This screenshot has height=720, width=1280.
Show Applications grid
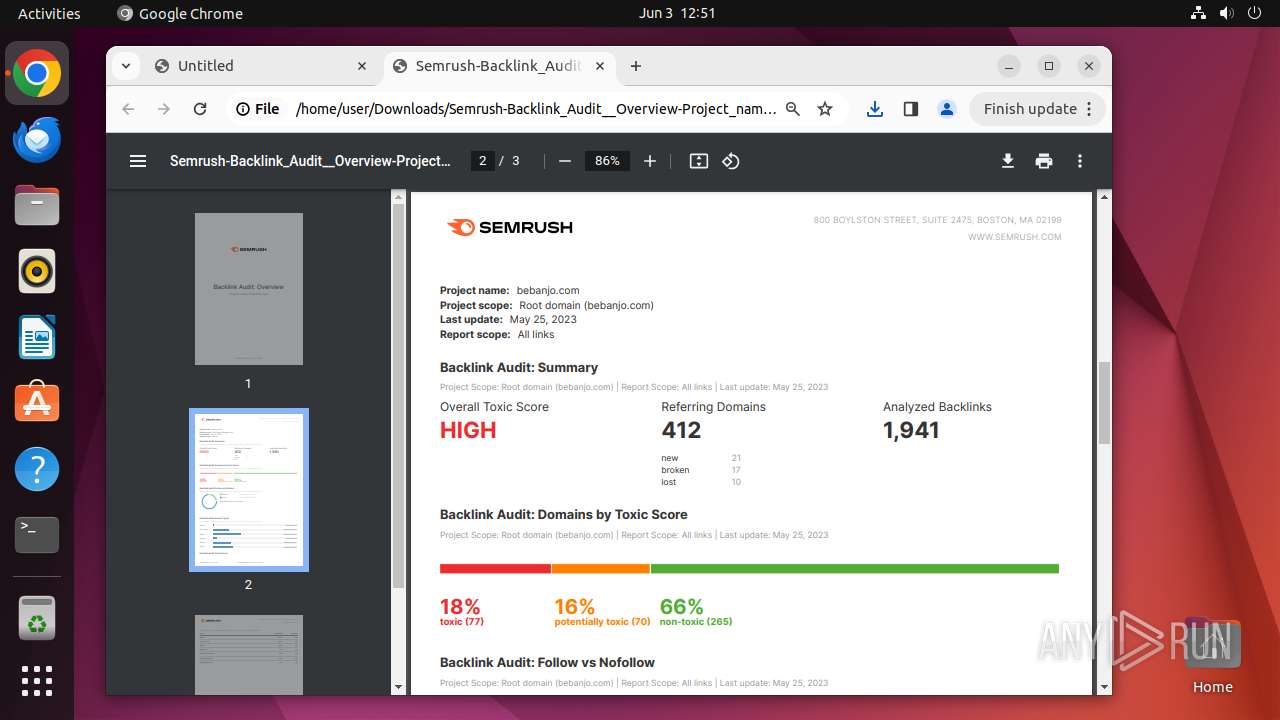[x=37, y=681]
